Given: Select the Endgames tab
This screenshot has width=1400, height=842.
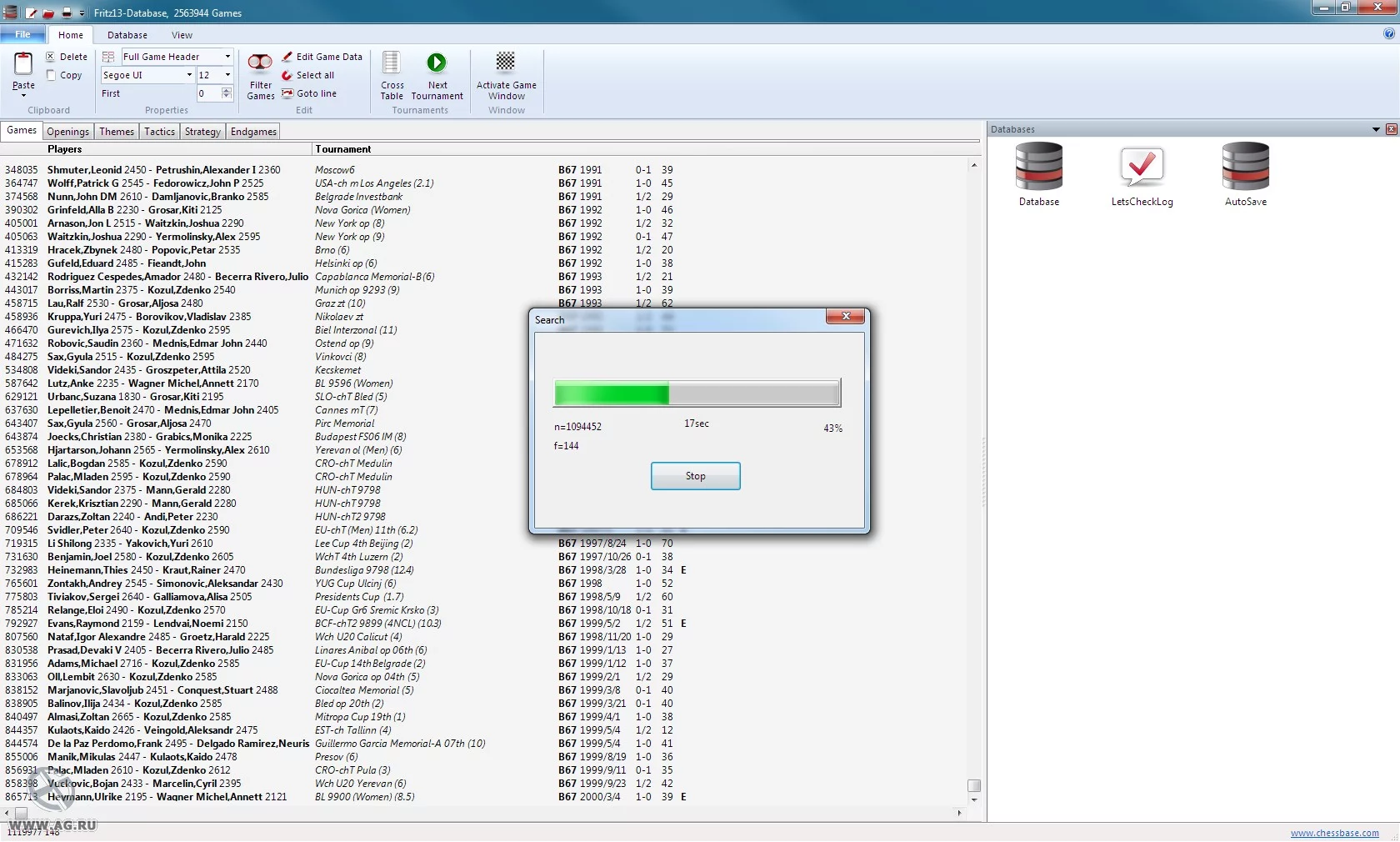Looking at the screenshot, I should (x=253, y=132).
